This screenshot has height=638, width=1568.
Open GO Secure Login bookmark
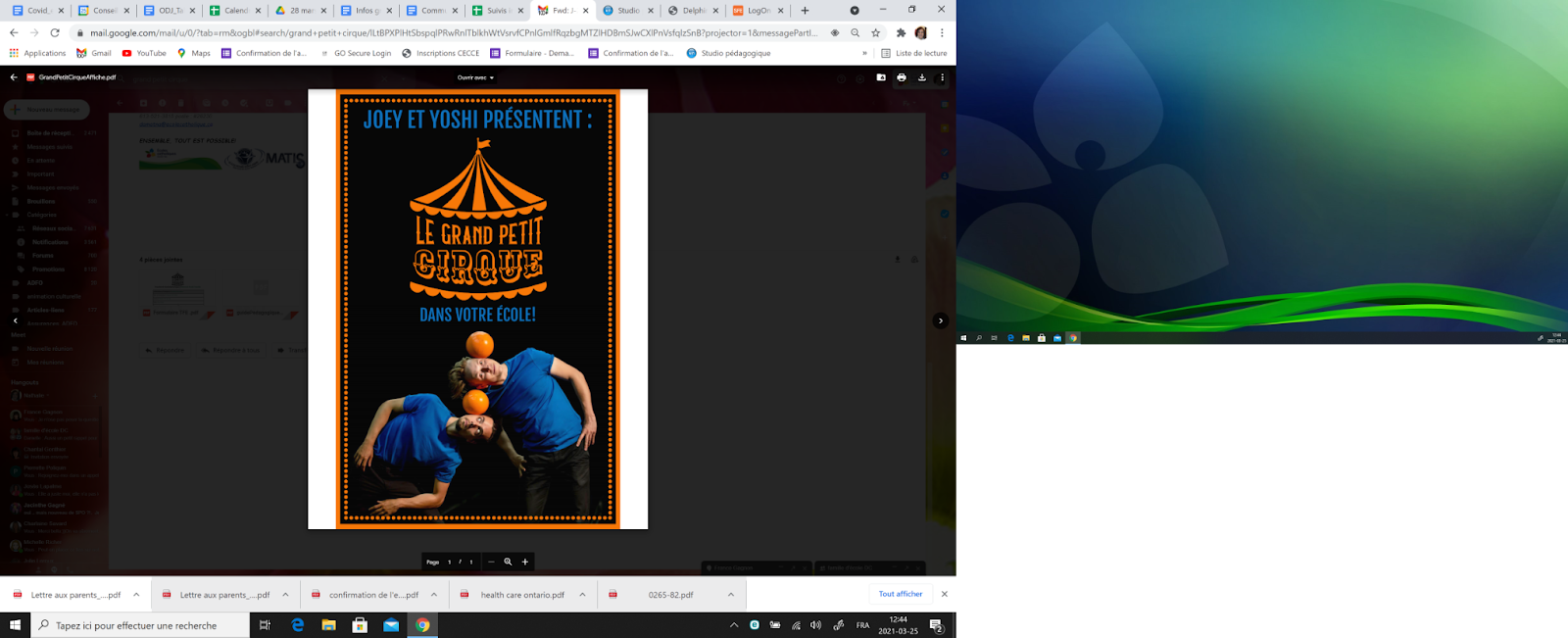tap(356, 53)
